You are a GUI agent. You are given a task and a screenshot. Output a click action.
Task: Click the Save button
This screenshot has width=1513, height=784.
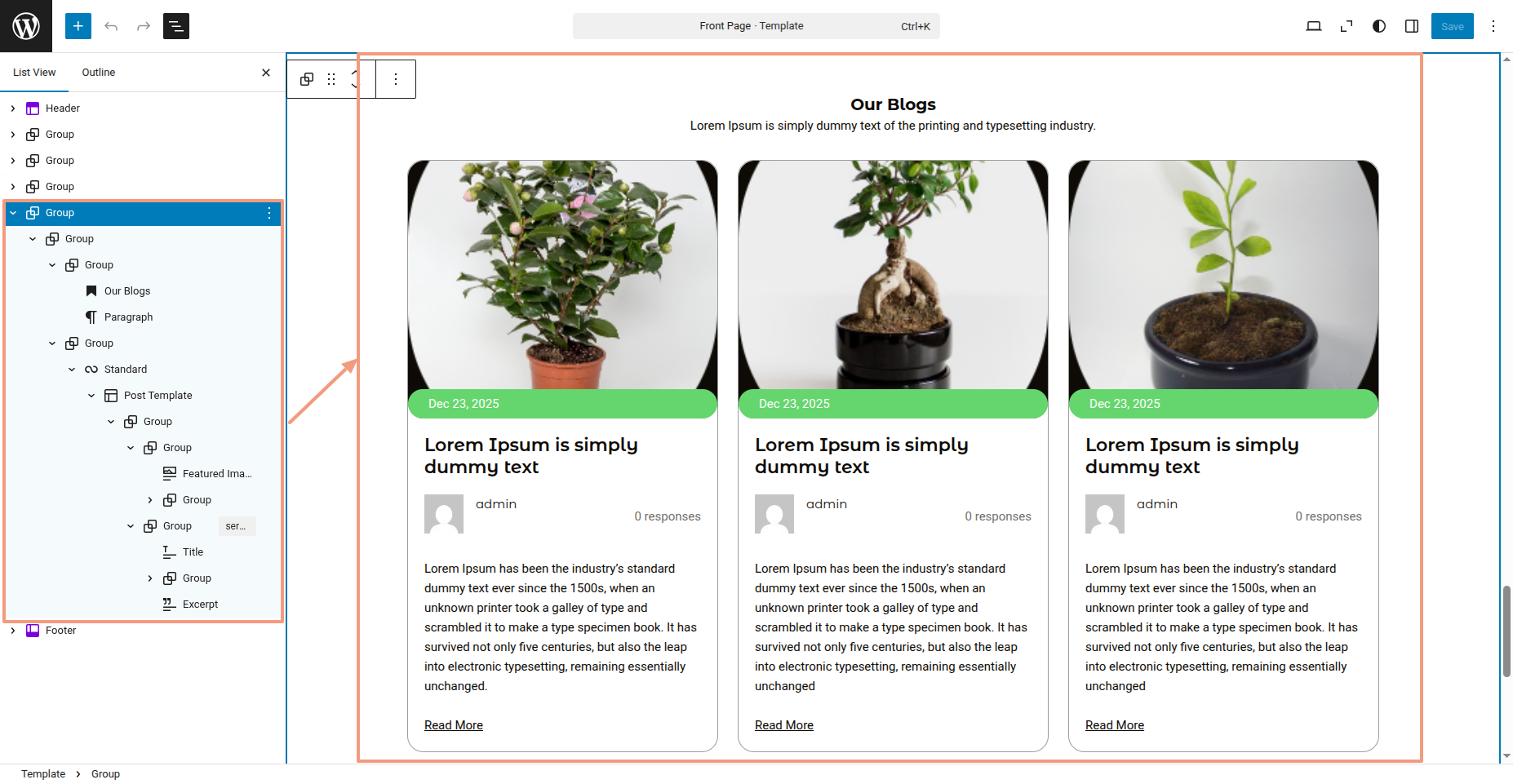(1453, 26)
